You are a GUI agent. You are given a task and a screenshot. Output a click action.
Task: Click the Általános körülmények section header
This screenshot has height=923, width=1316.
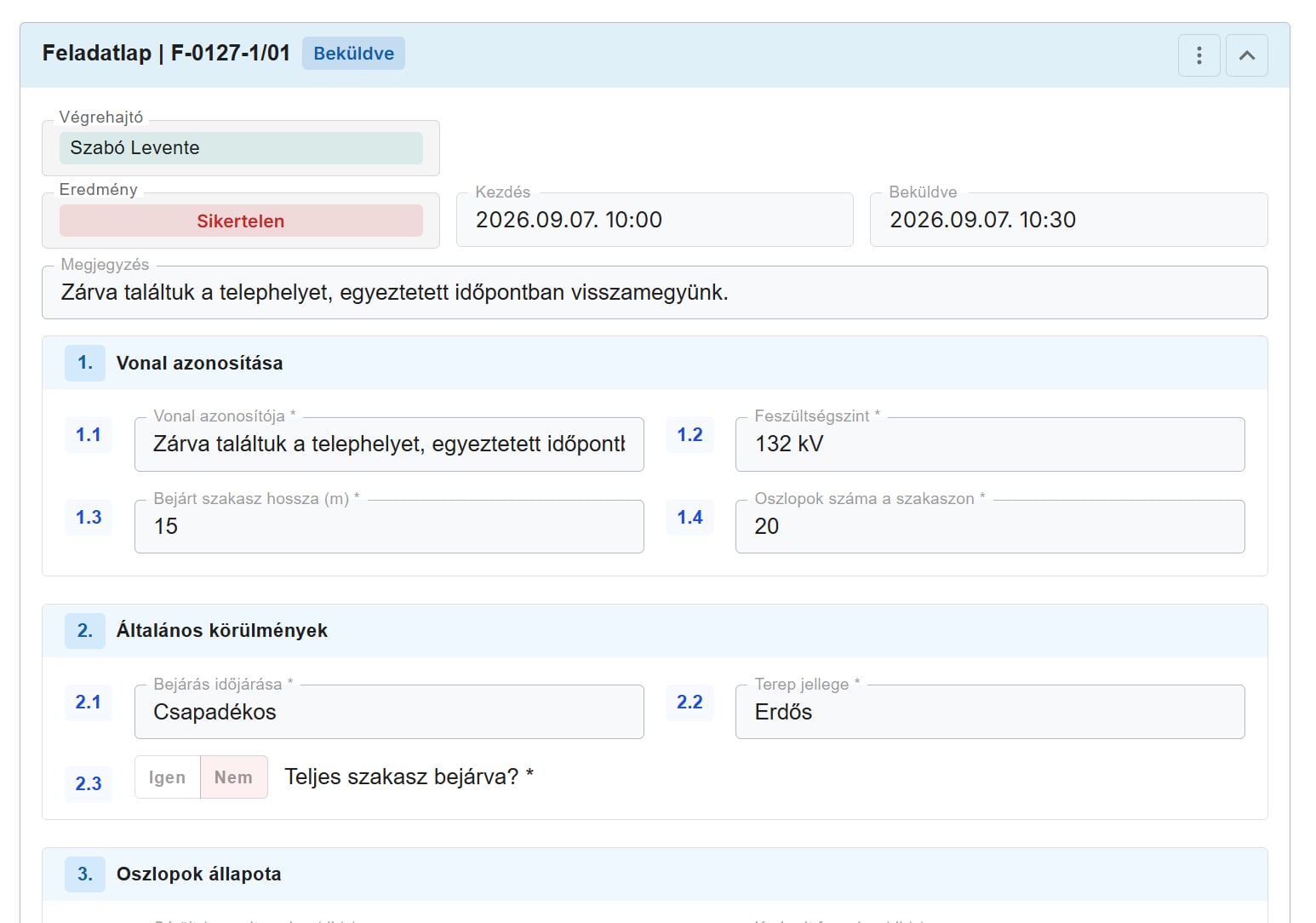coord(655,631)
